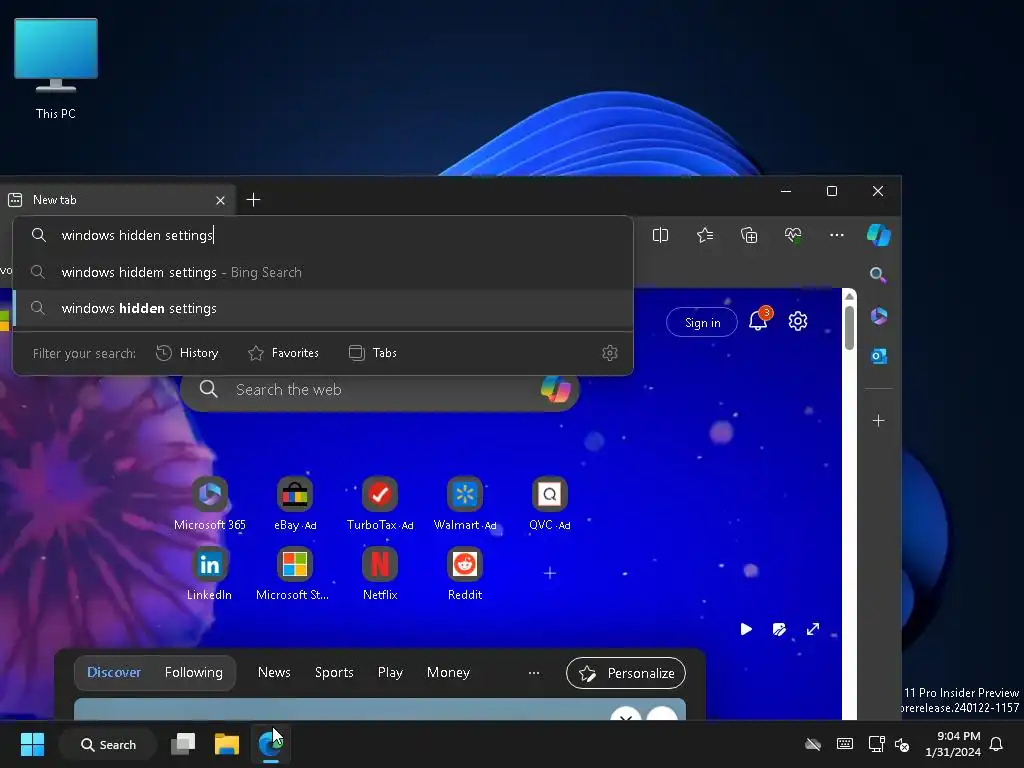Open the Money feed tab
Viewport: 1024px width, 768px height.
click(449, 673)
